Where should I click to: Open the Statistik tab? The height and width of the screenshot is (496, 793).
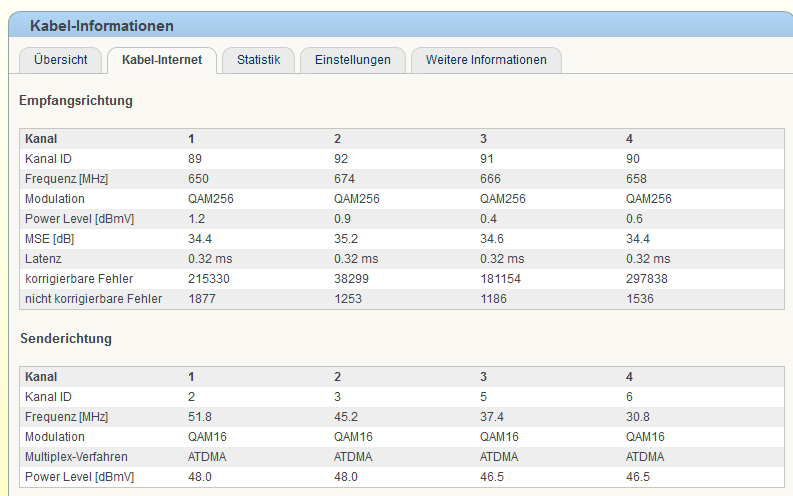click(258, 60)
